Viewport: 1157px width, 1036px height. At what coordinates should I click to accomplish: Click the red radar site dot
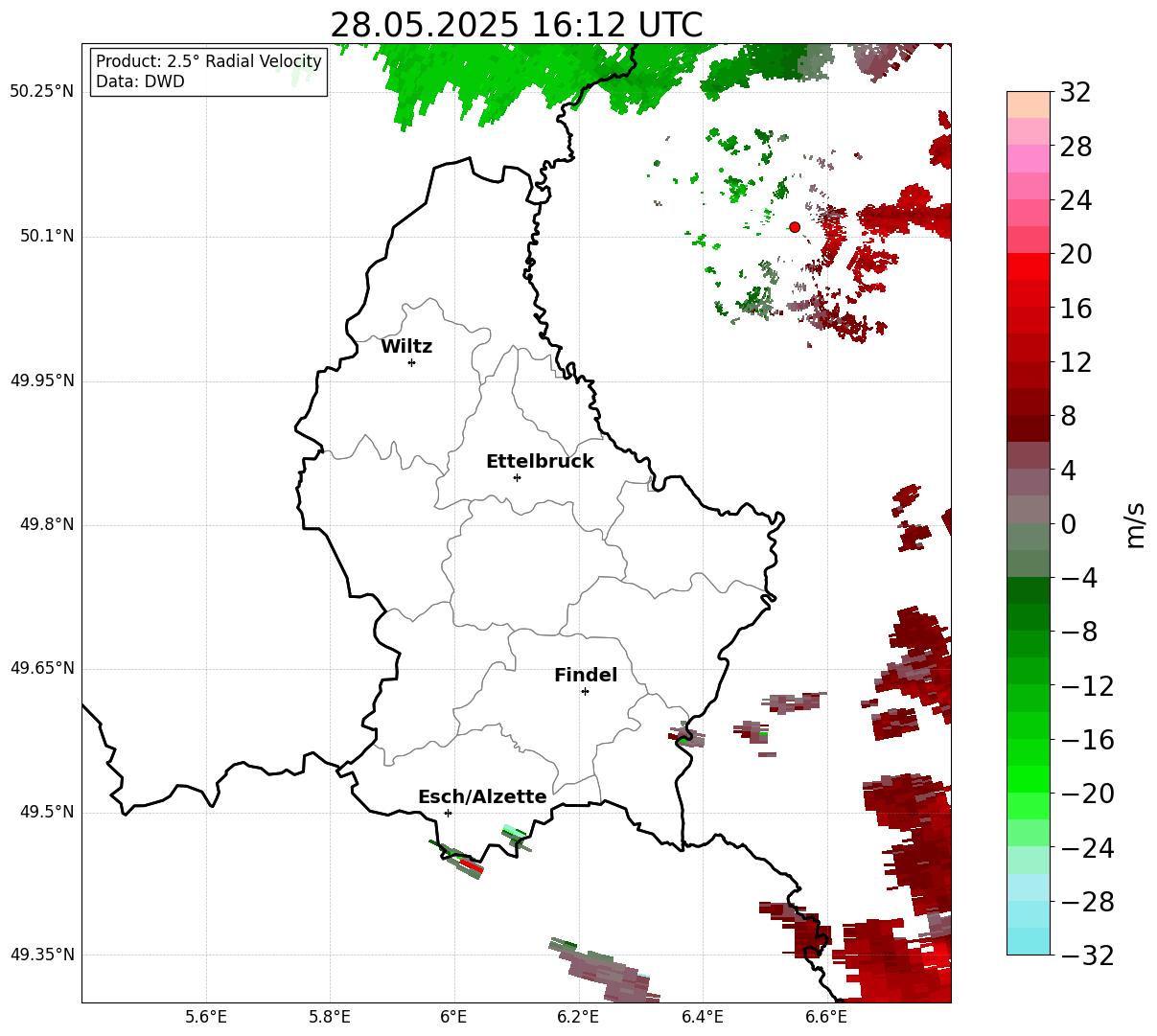(795, 227)
